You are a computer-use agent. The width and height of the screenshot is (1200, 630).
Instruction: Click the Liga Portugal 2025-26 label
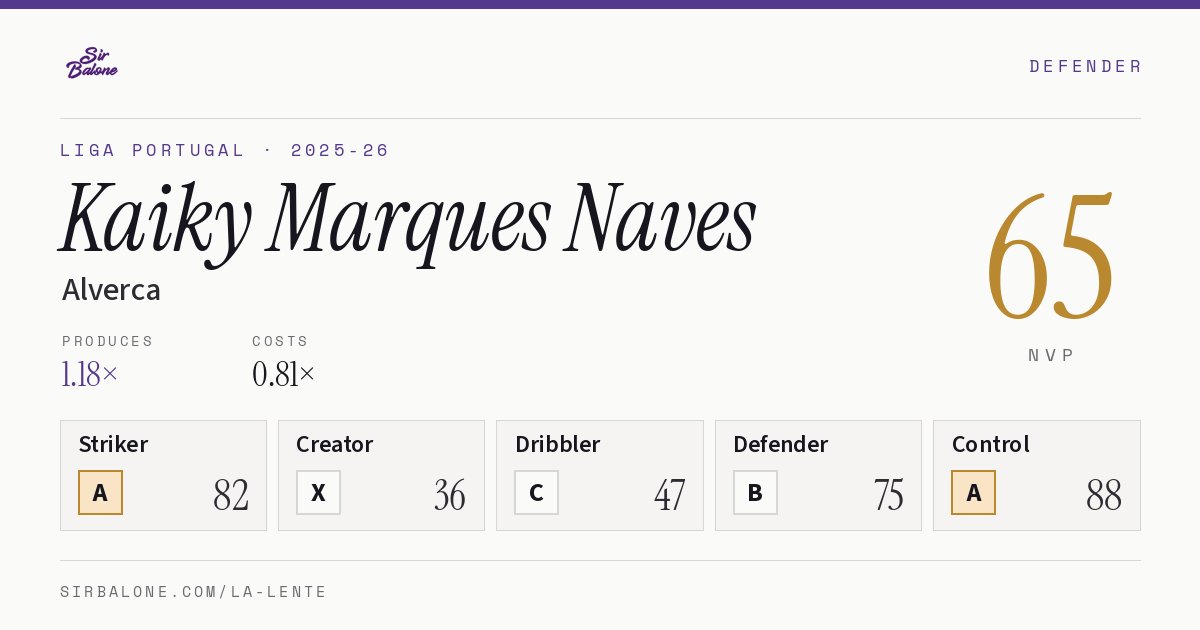coord(225,150)
